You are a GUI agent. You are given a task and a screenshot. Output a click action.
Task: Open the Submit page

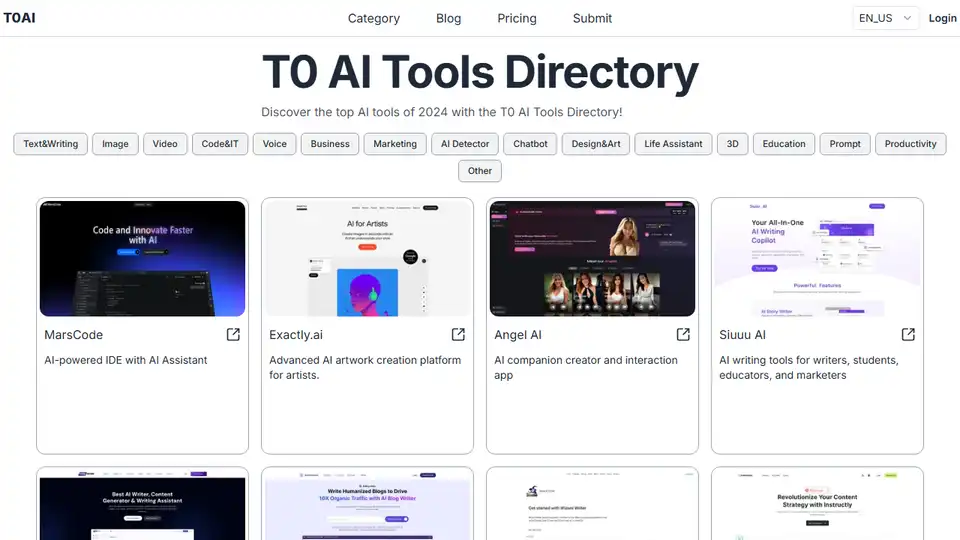tap(592, 18)
